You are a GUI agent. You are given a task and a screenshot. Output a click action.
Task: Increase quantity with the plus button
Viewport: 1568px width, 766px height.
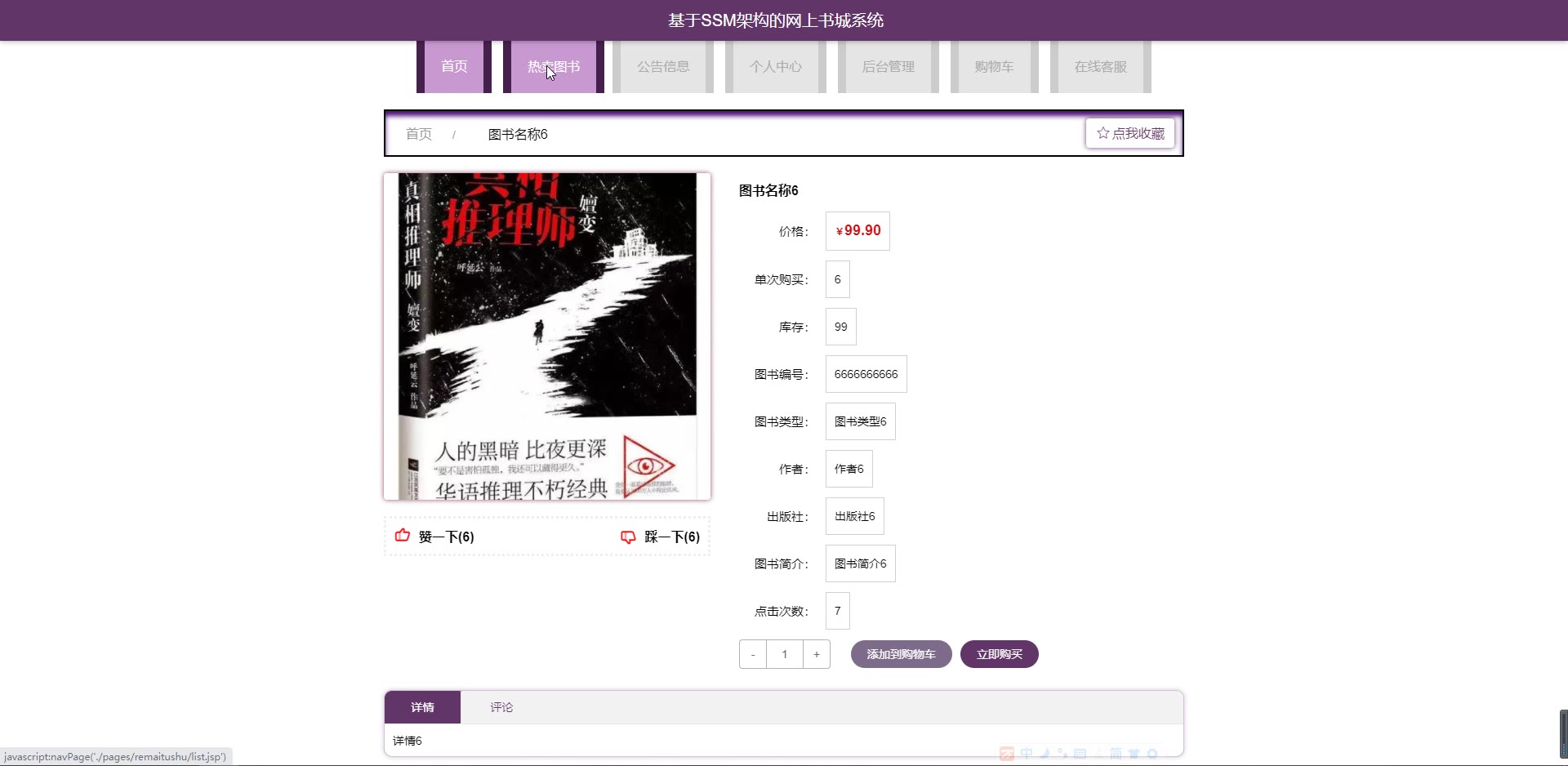(817, 654)
